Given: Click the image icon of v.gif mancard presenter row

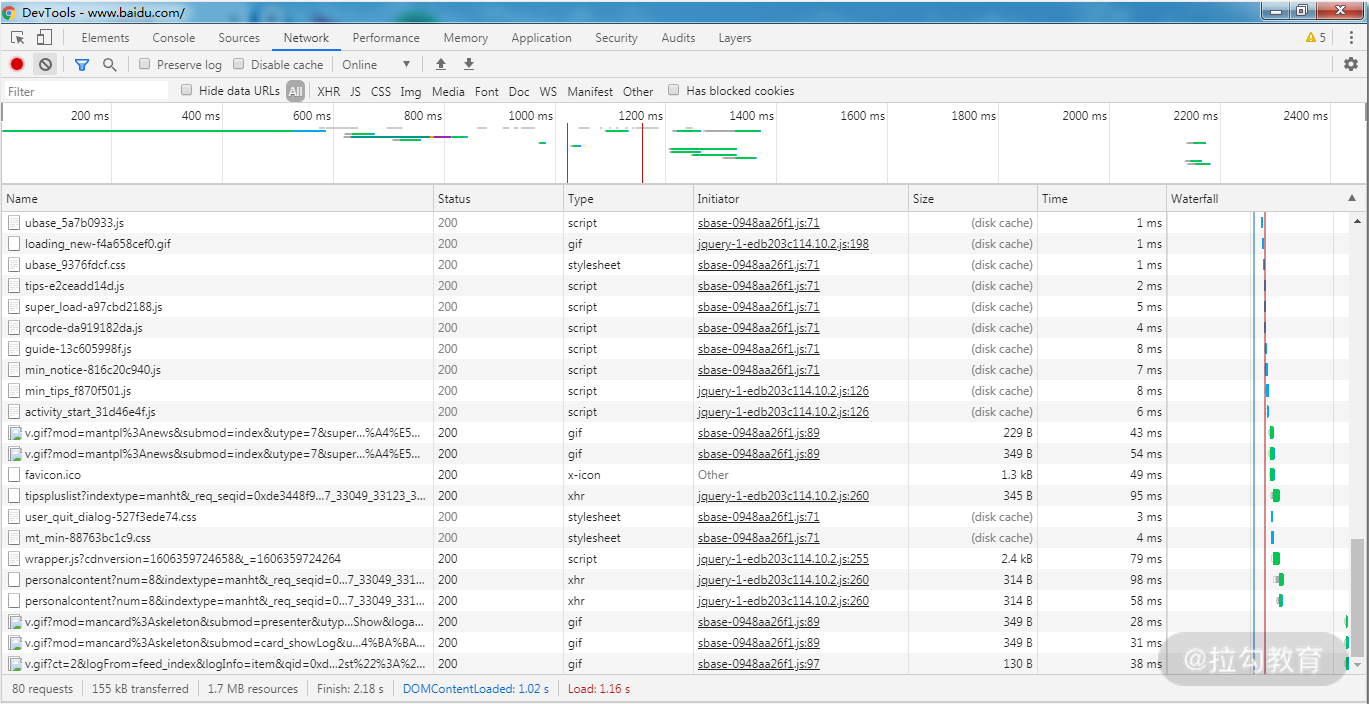Looking at the screenshot, I should tap(15, 622).
